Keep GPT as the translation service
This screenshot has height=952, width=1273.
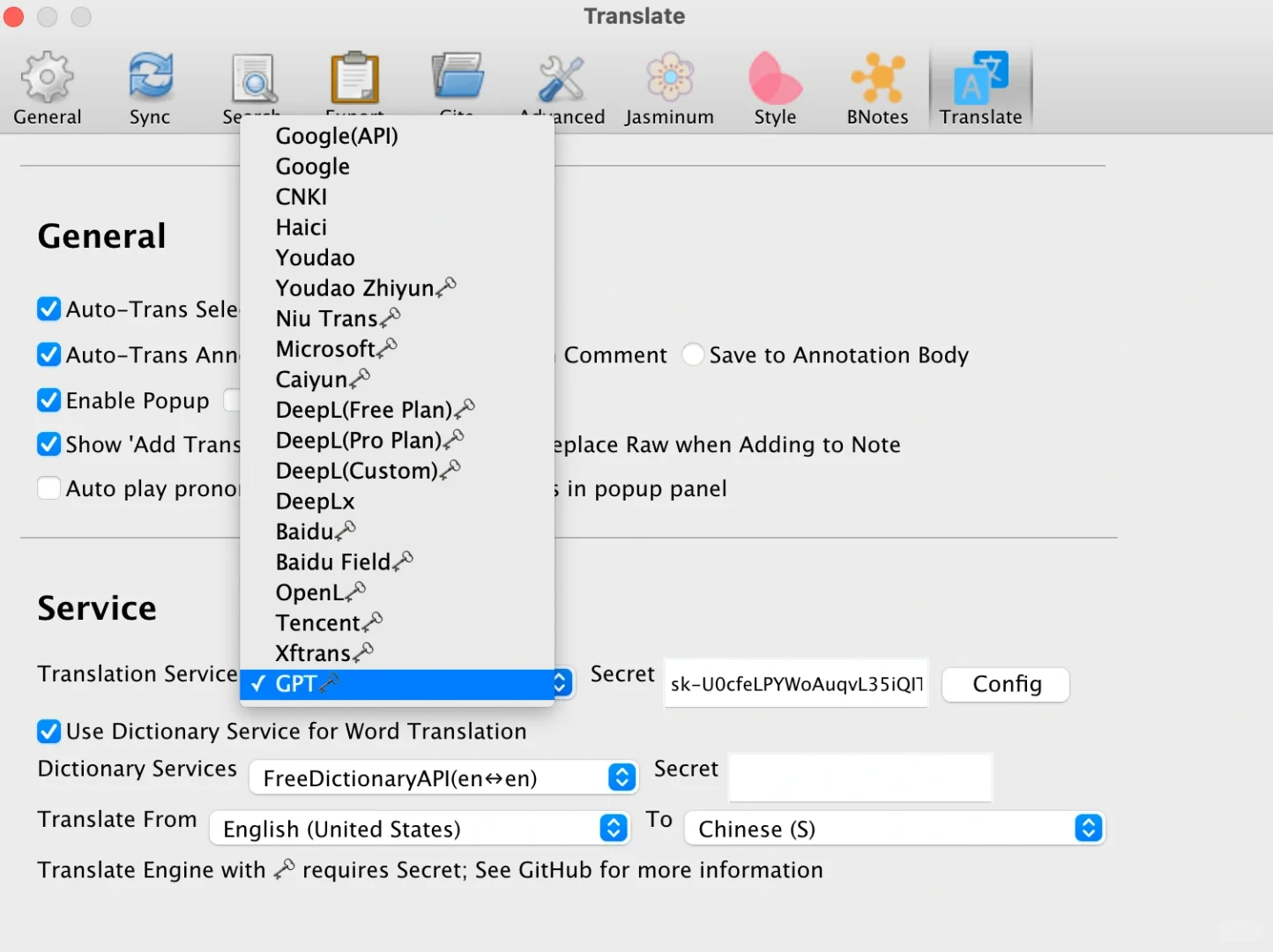pyautogui.click(x=397, y=684)
